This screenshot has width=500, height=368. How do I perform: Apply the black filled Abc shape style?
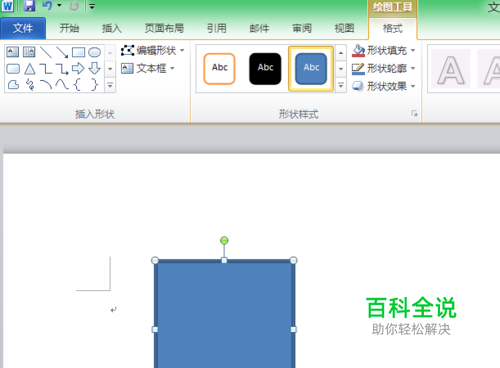pyautogui.click(x=265, y=69)
